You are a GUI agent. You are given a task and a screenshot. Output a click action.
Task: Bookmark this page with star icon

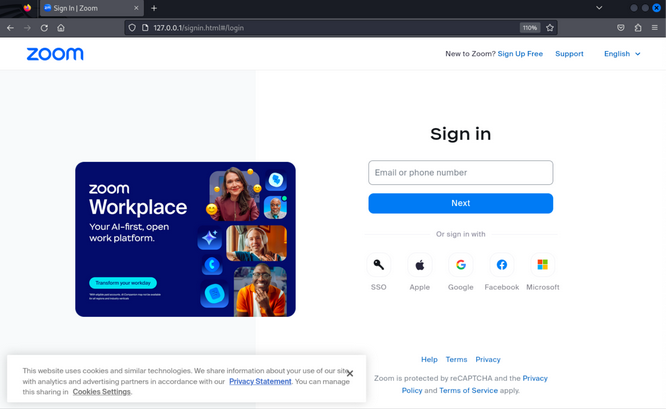click(550, 28)
